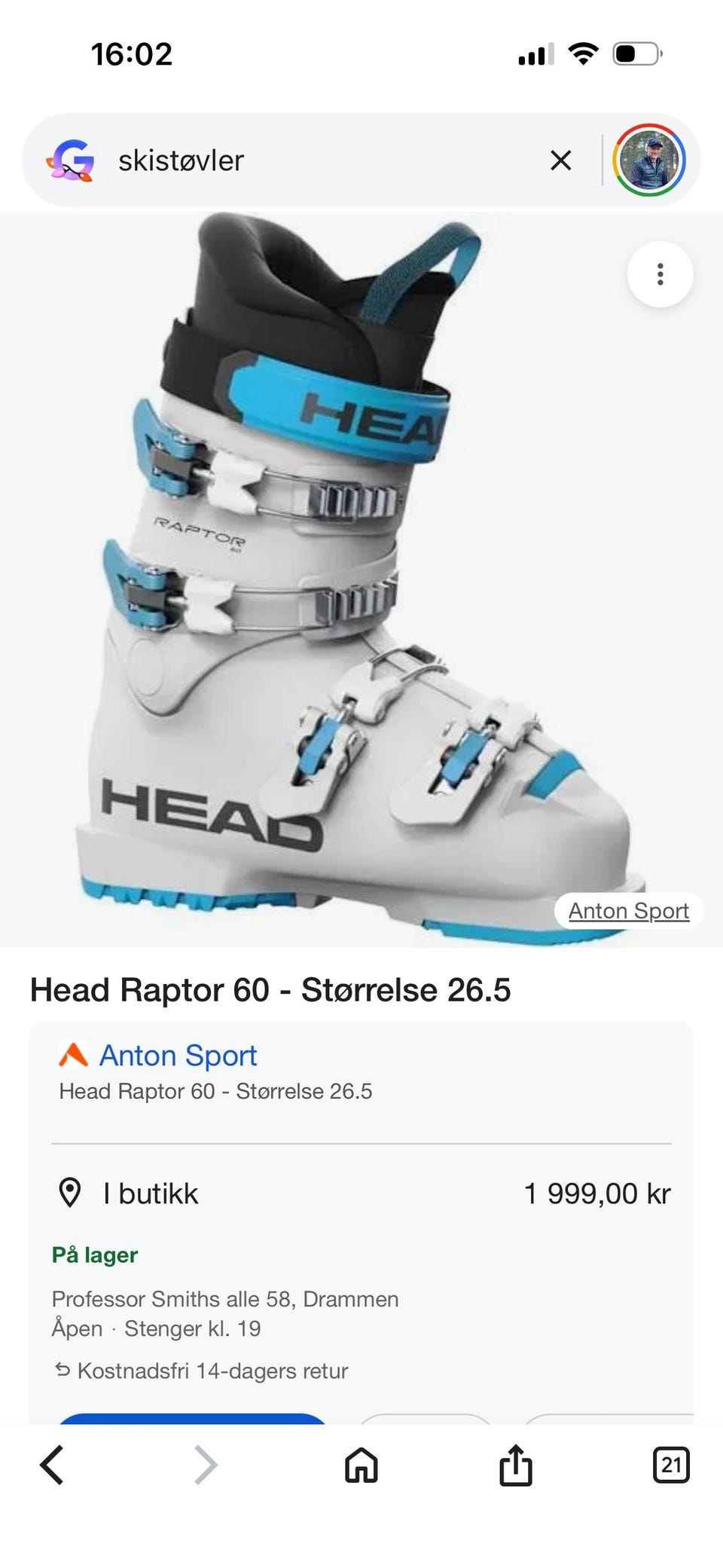Tap the Google logo icon

[x=71, y=160]
